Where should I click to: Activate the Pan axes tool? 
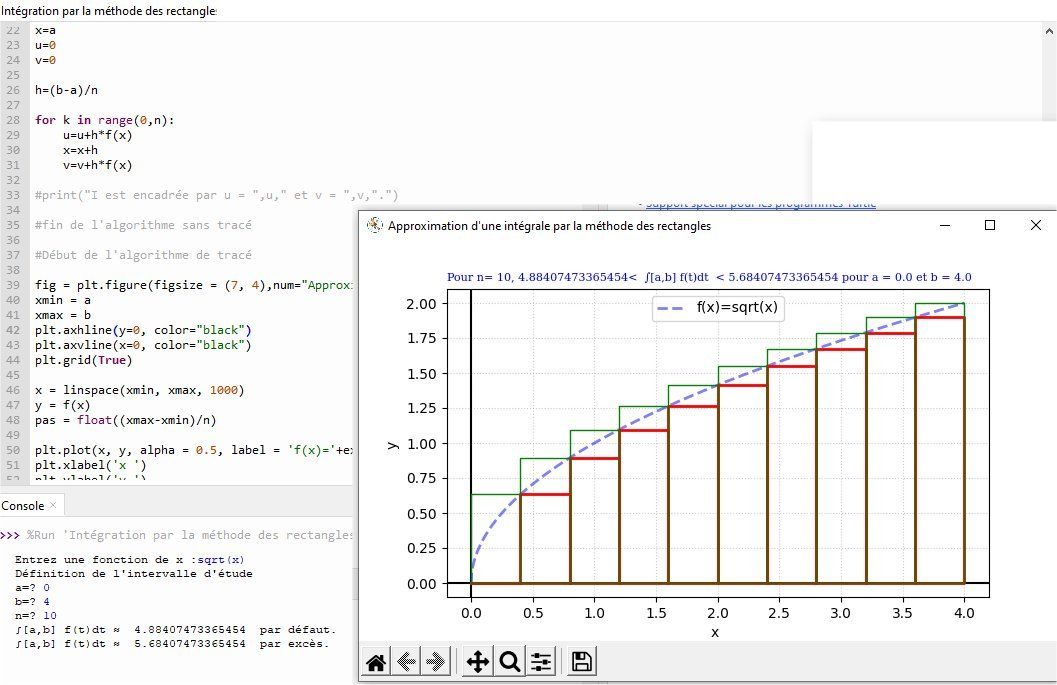(478, 662)
